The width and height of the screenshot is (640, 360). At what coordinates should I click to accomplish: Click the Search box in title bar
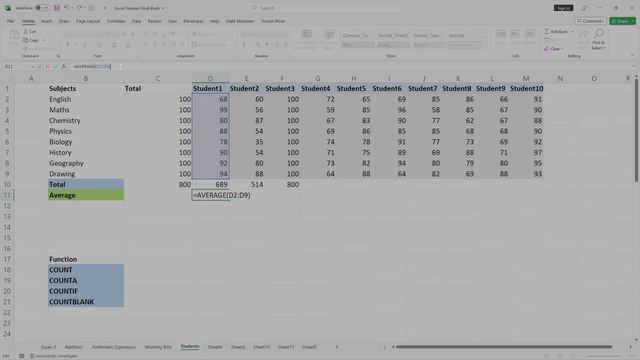point(322,8)
